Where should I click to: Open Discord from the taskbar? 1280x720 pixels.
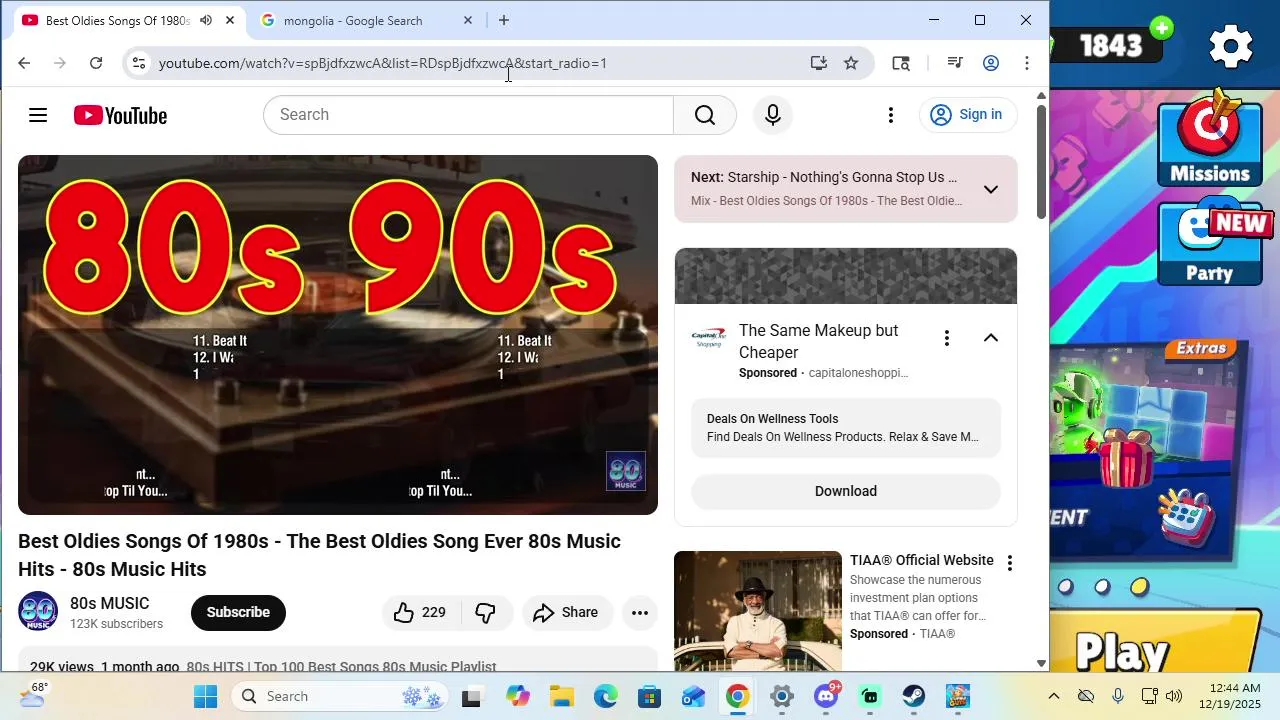coord(826,696)
